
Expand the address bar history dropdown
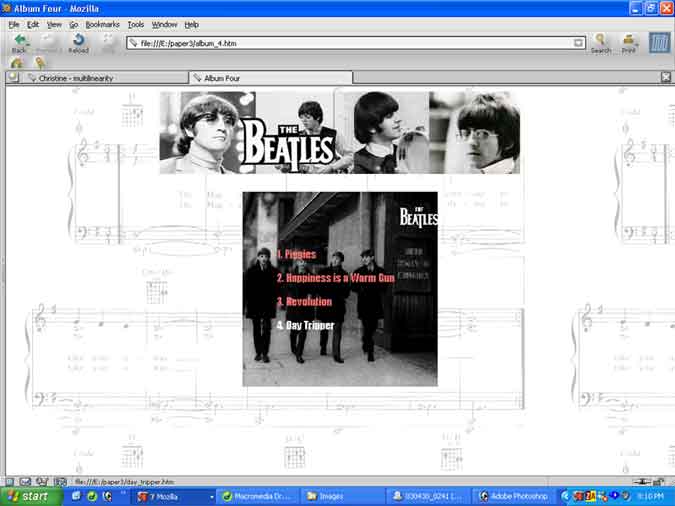pyautogui.click(x=578, y=43)
